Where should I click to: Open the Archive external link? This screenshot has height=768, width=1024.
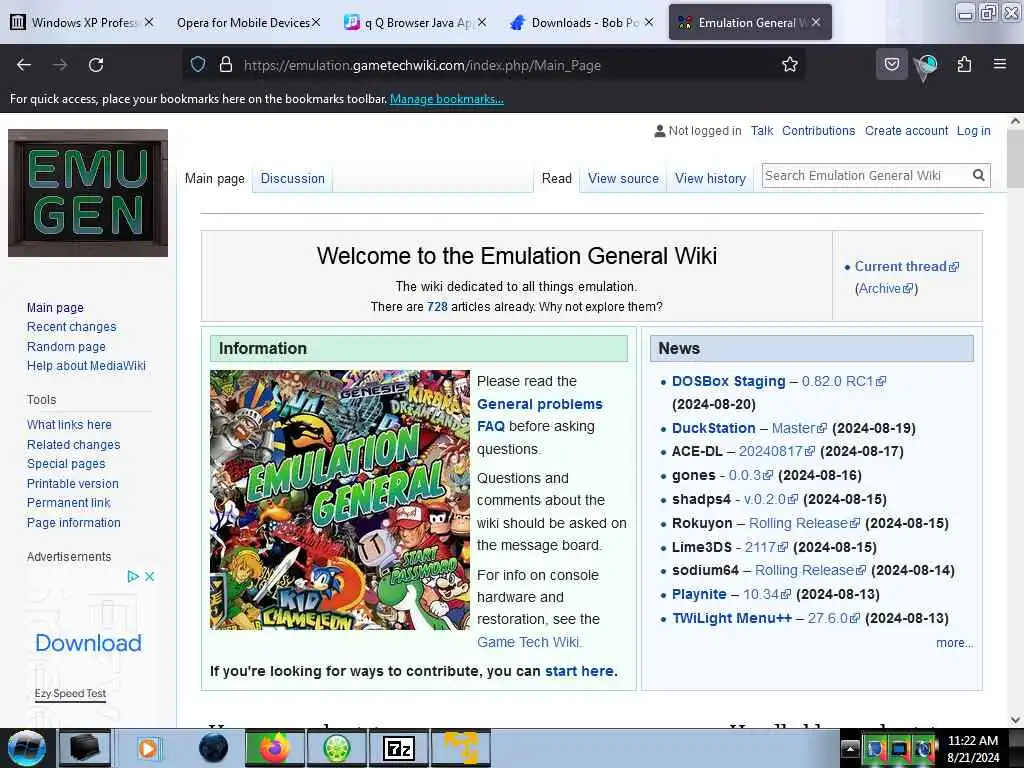(x=886, y=289)
